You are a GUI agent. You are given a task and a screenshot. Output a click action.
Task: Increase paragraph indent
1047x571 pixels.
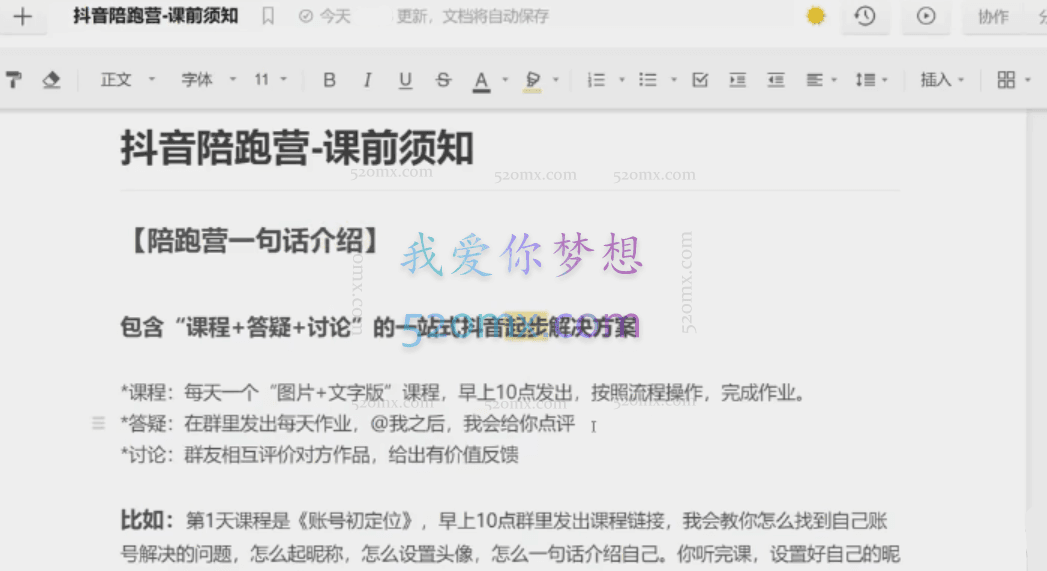[x=737, y=80]
